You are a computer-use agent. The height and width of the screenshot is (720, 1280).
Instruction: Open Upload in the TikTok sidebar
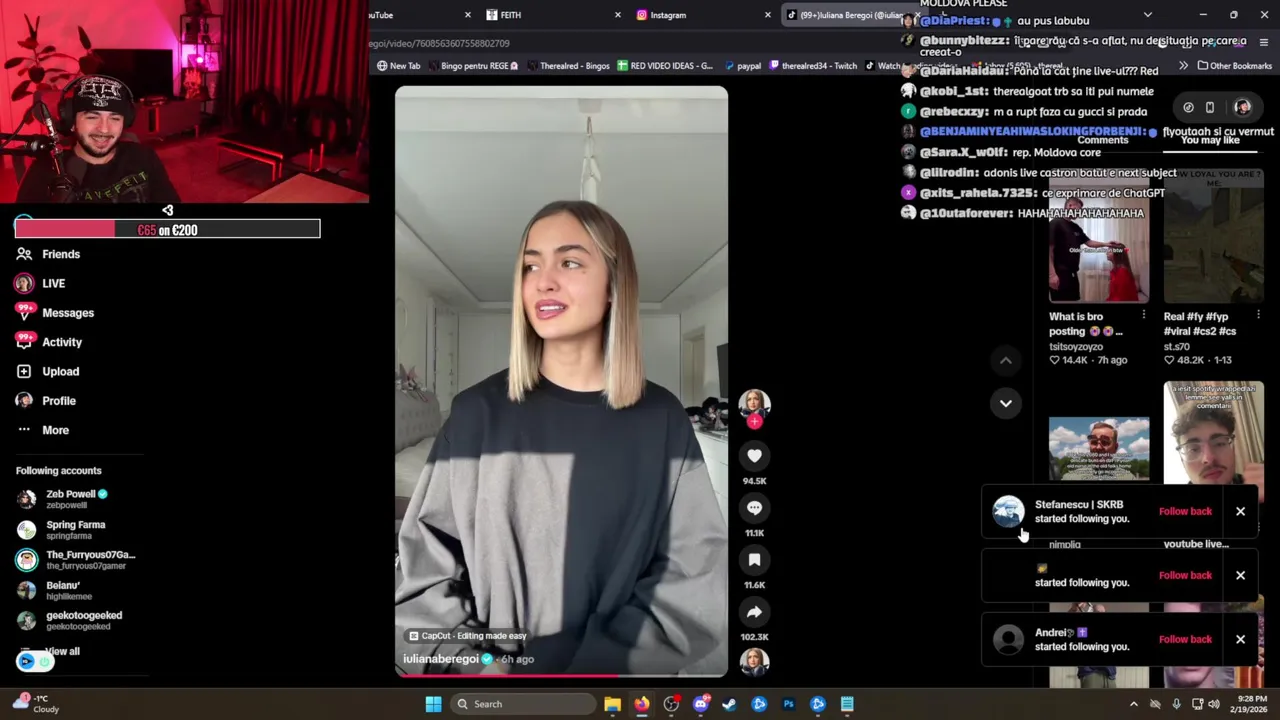(47, 371)
